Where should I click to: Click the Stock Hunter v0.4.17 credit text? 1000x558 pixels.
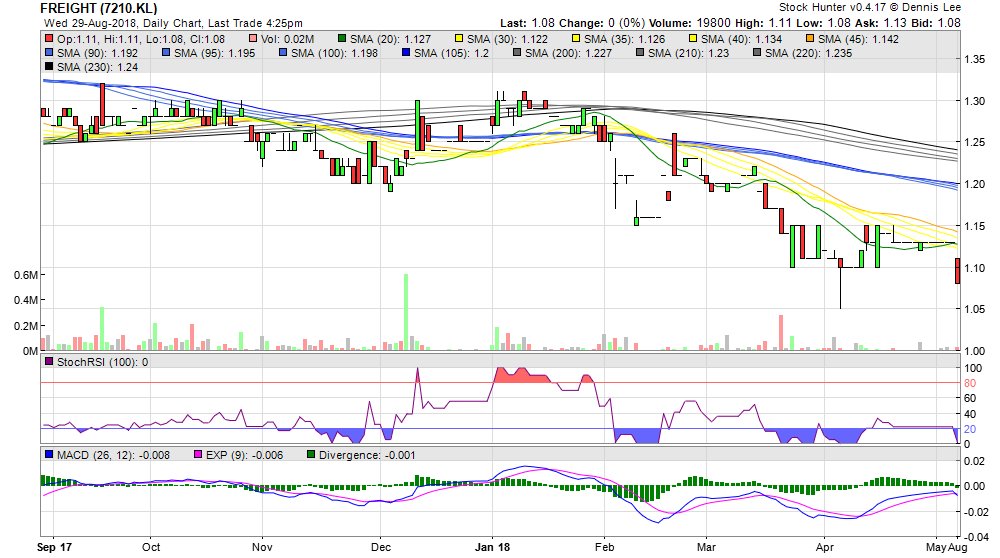pos(870,8)
